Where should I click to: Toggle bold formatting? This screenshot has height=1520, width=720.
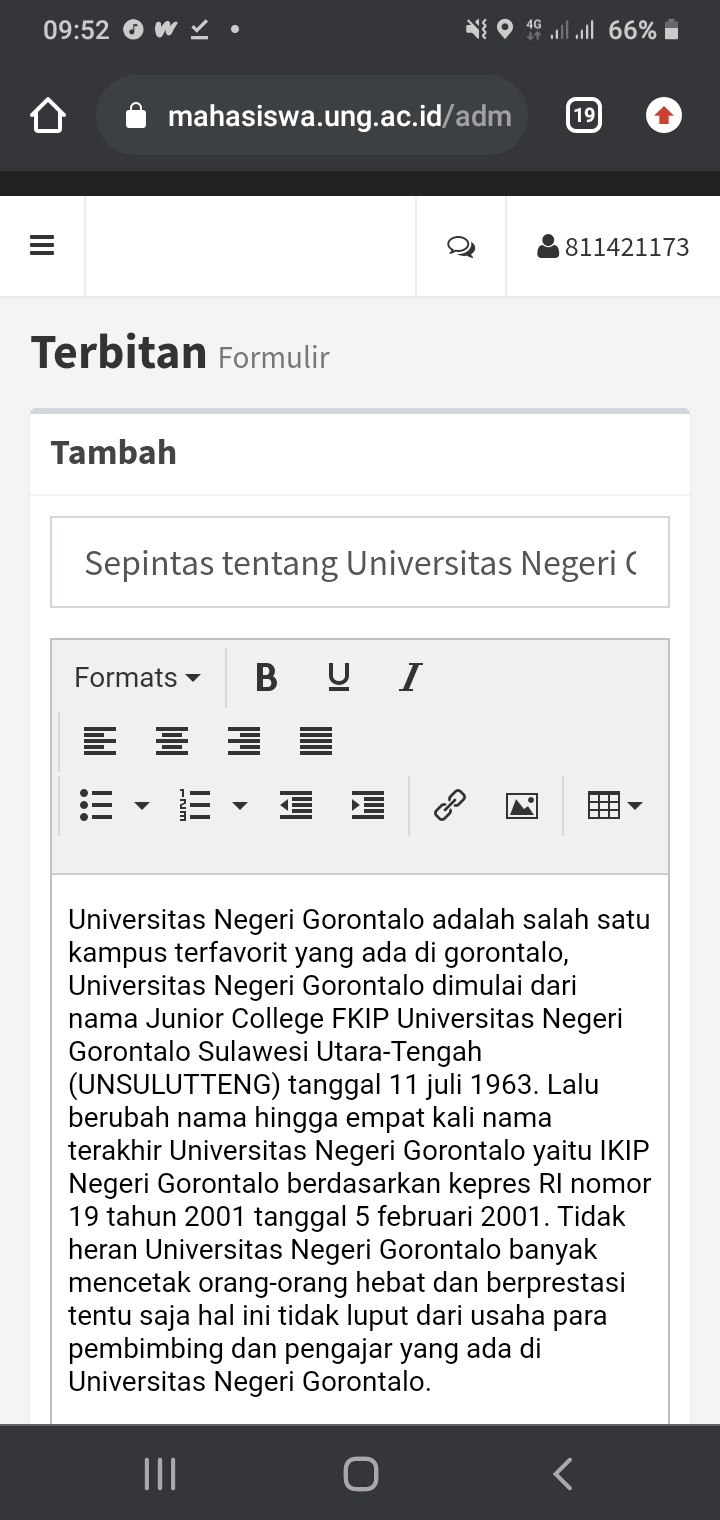[x=266, y=677]
